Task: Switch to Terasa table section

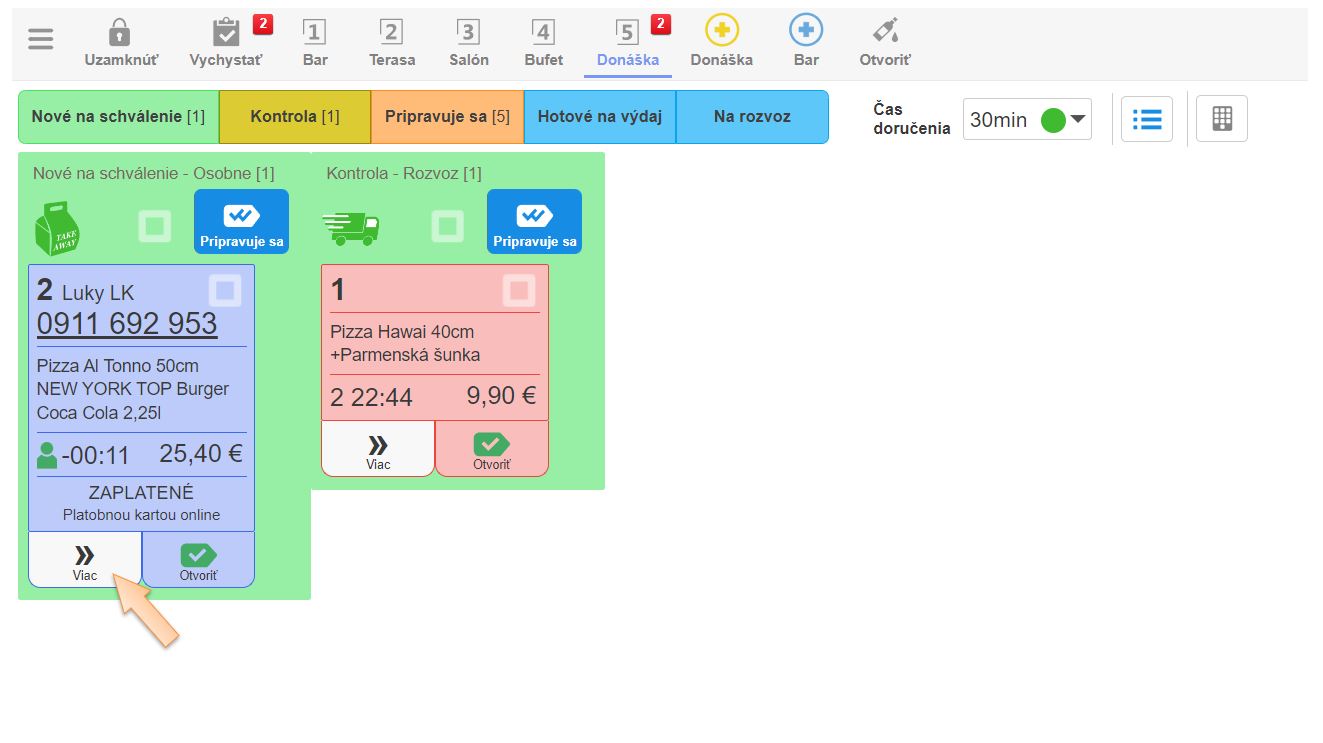Action: click(391, 43)
